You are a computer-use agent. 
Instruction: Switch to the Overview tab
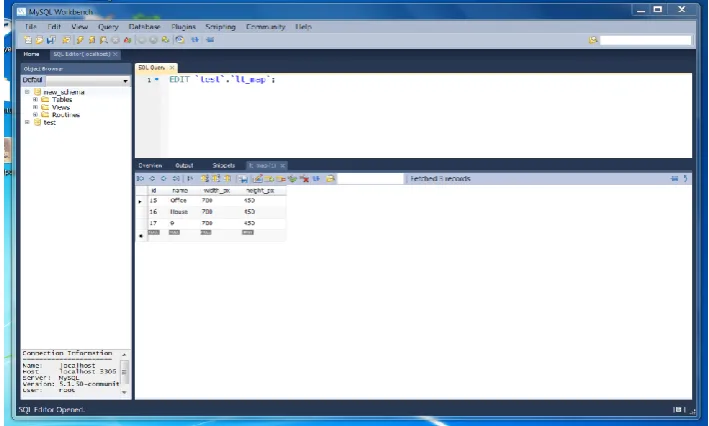pyautogui.click(x=150, y=166)
